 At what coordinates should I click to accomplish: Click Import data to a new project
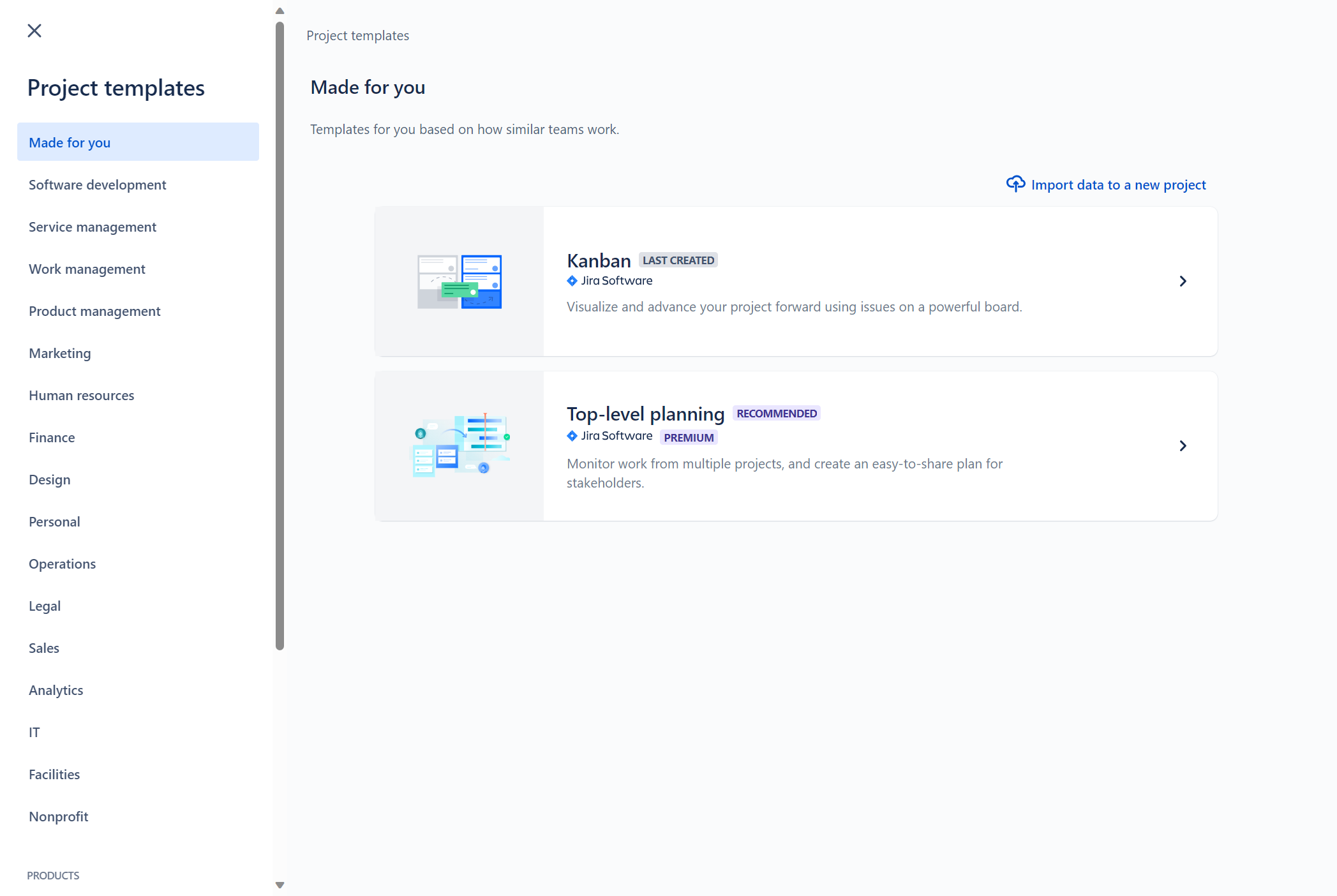(x=1118, y=184)
